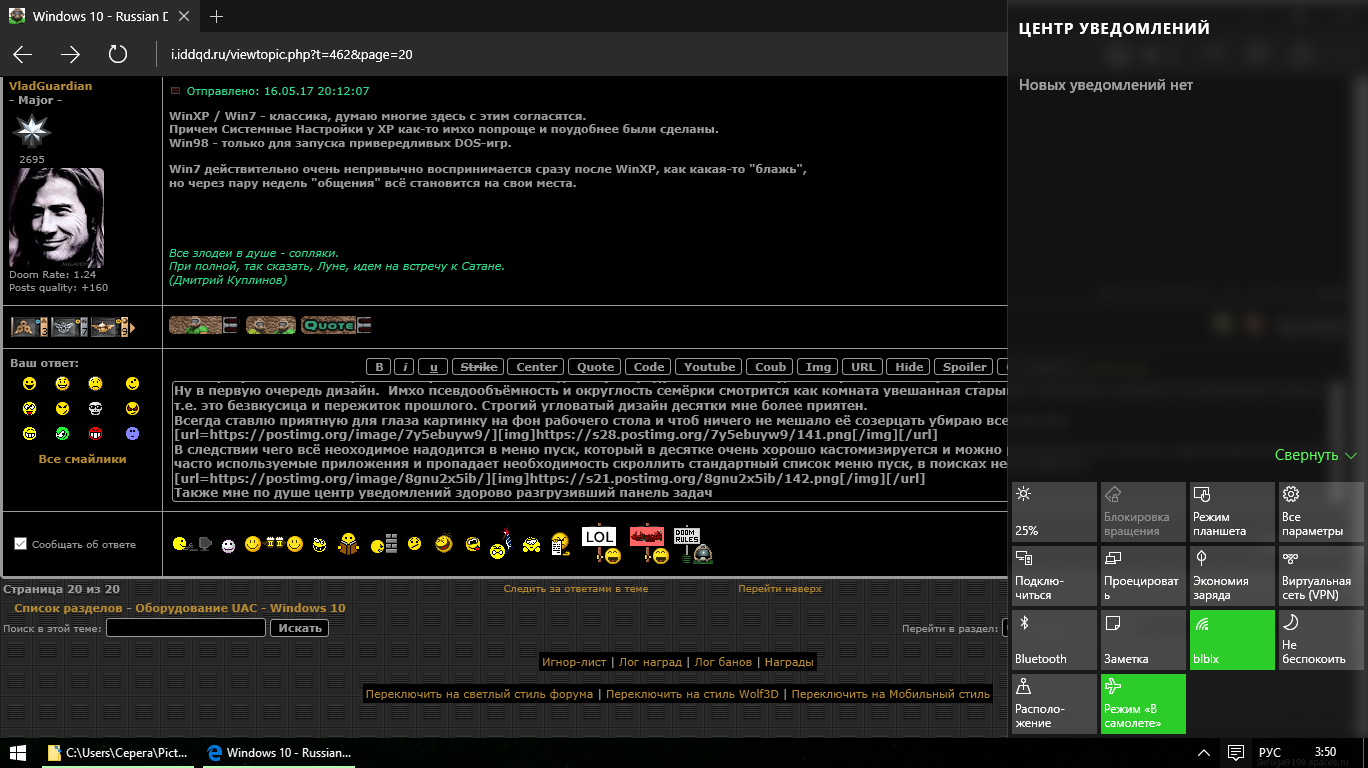Viewport: 1368px width, 768px height.
Task: Open Все параметры settings gear tile
Action: coord(1321,511)
